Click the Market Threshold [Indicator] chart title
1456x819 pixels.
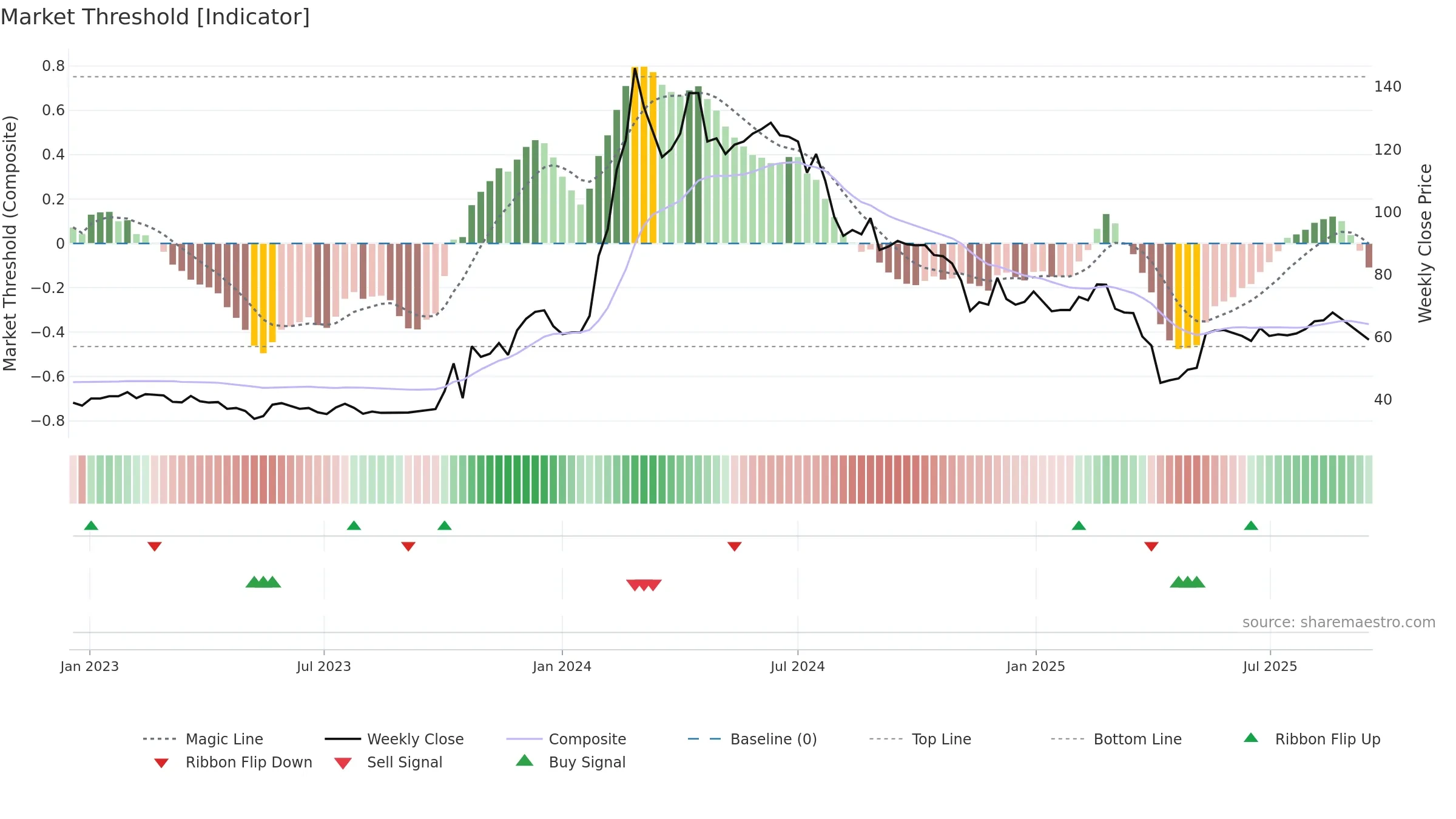[155, 17]
